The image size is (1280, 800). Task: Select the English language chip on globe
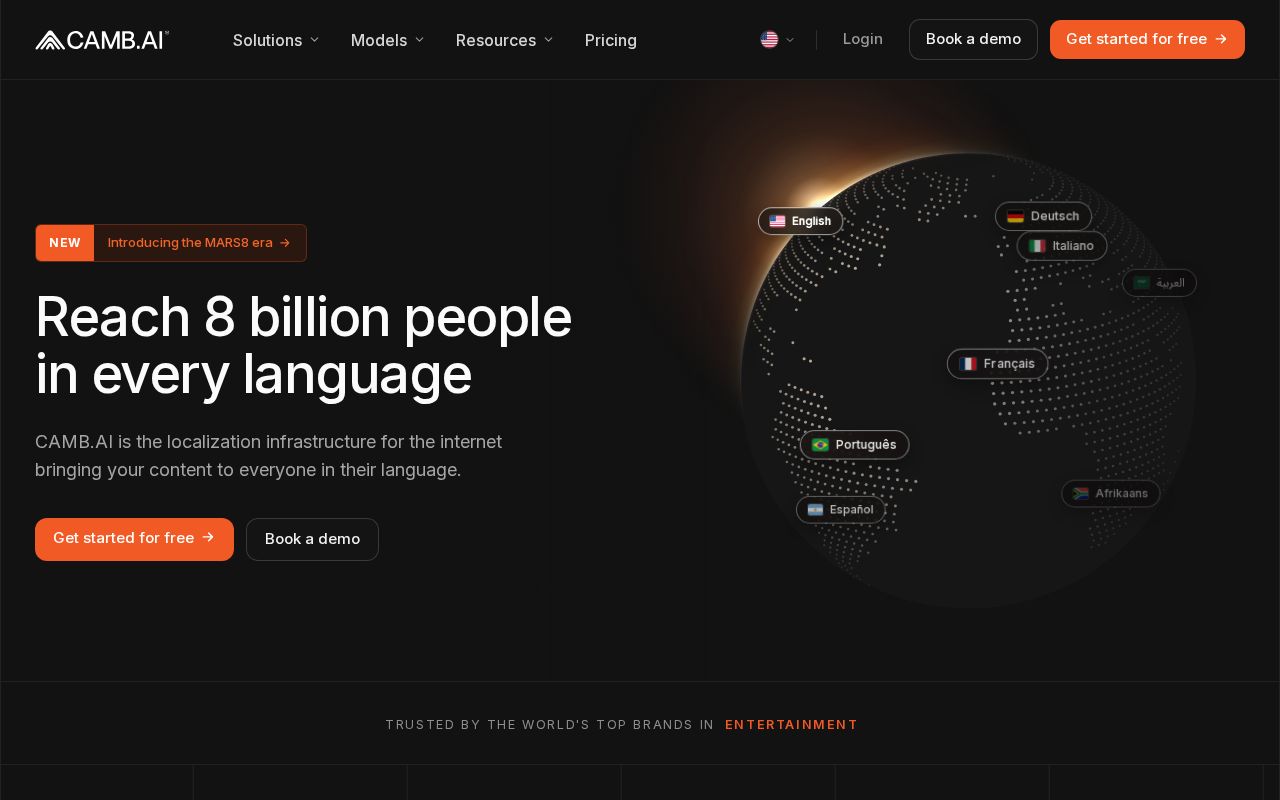pos(800,221)
